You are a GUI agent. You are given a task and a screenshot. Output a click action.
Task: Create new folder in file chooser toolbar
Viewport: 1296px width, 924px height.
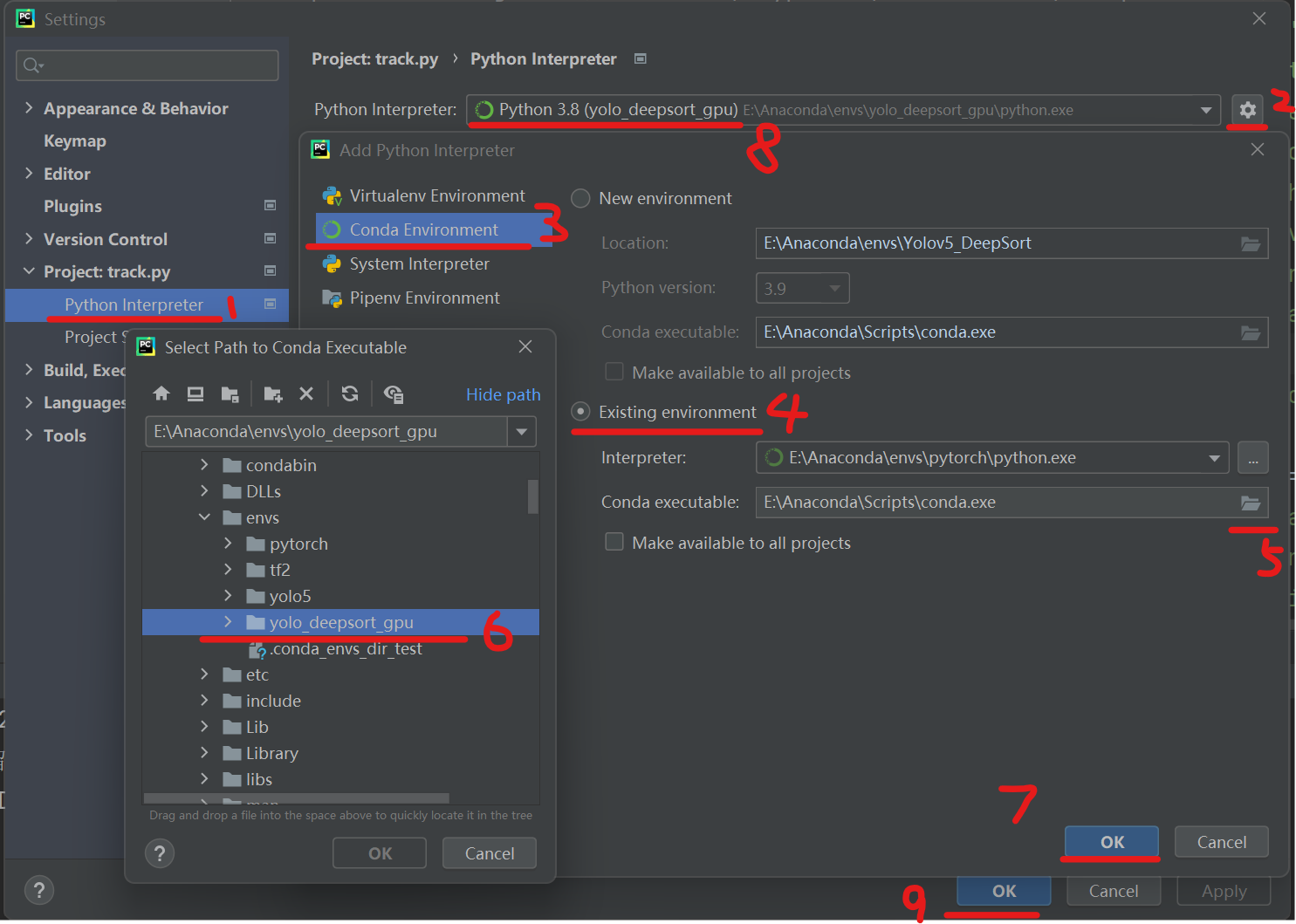pyautogui.click(x=272, y=394)
